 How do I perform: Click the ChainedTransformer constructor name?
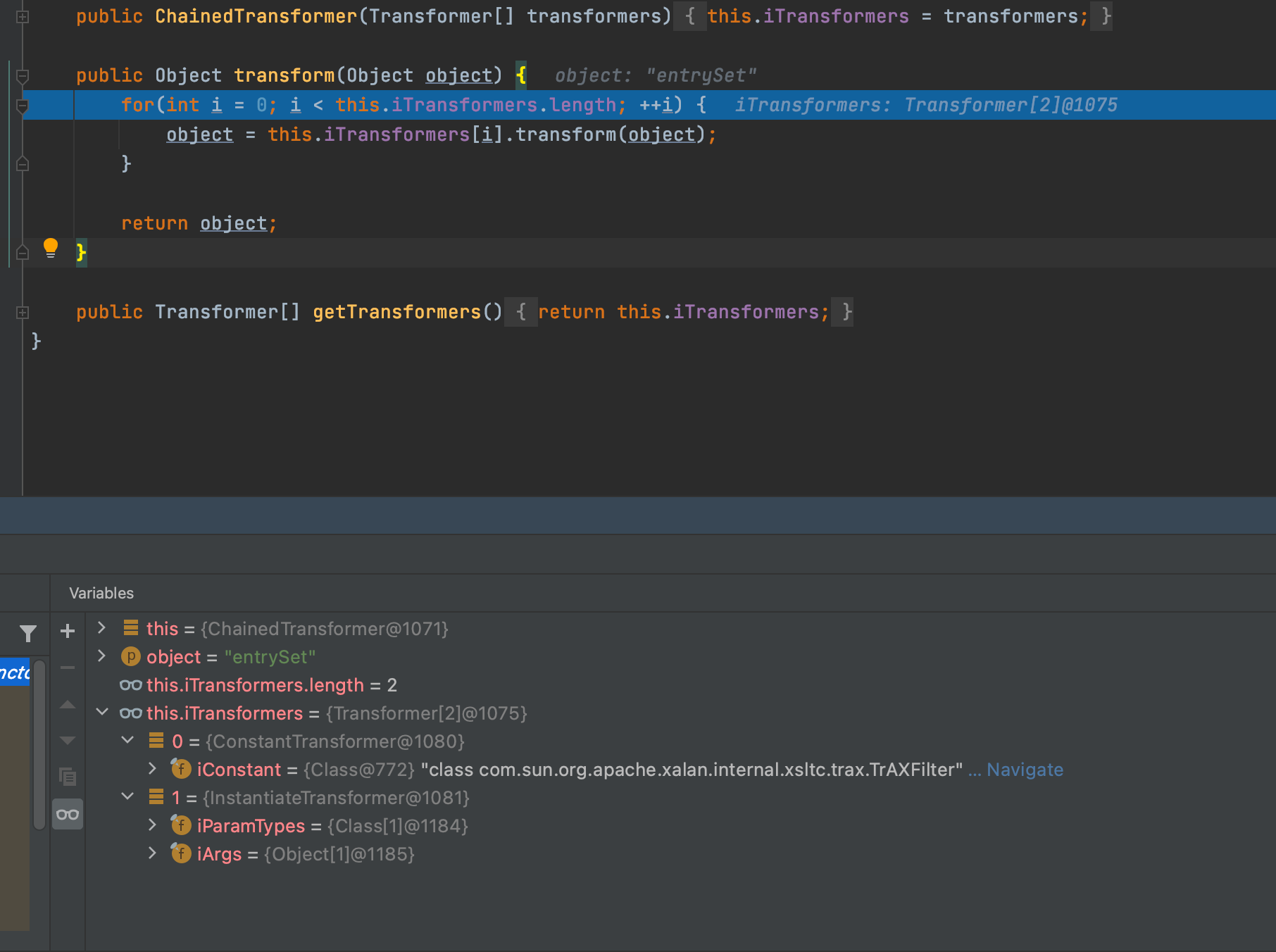click(256, 16)
